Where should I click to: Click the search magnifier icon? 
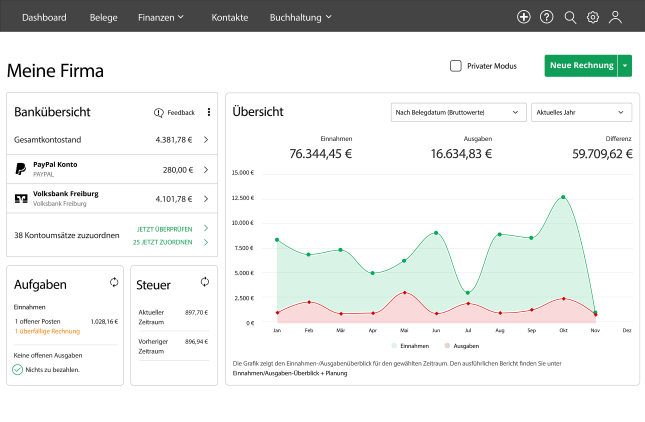(x=570, y=17)
